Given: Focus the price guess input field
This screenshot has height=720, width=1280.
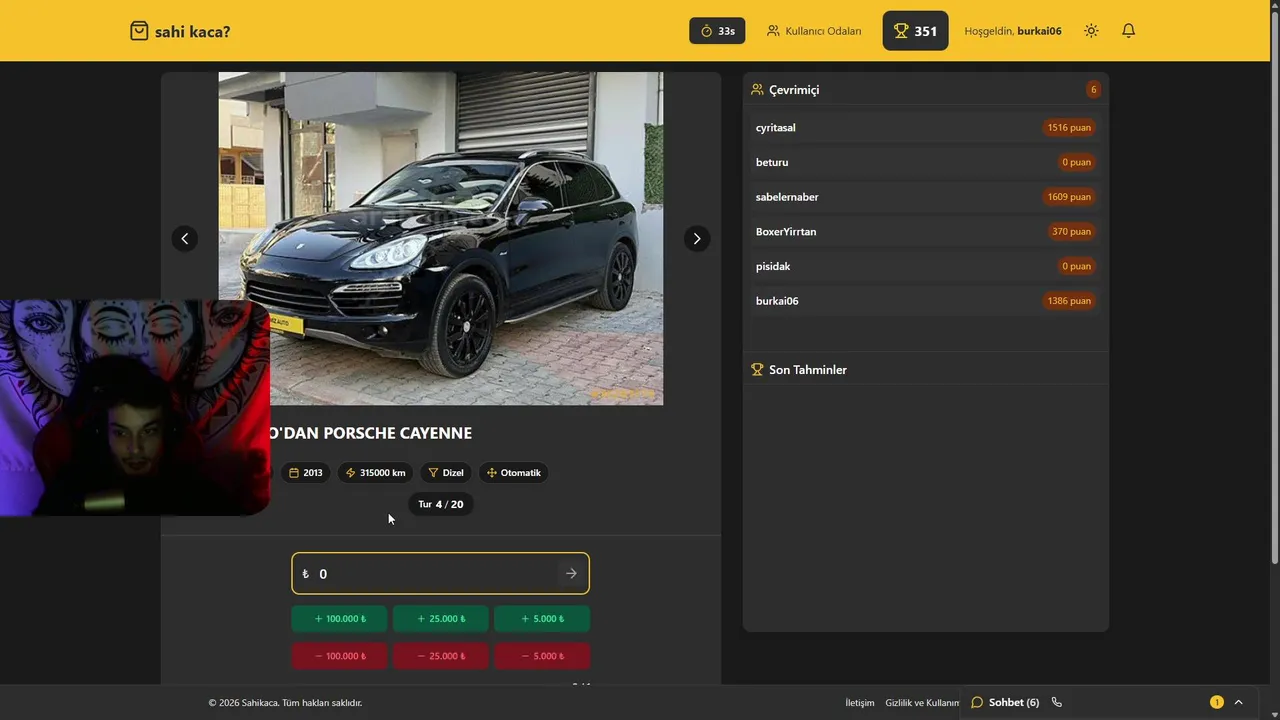Looking at the screenshot, I should [x=440, y=574].
